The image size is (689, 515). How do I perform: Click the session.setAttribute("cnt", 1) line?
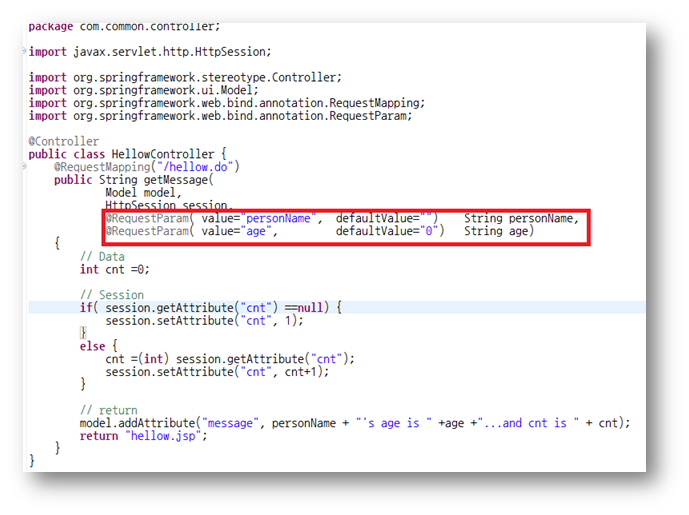204,320
